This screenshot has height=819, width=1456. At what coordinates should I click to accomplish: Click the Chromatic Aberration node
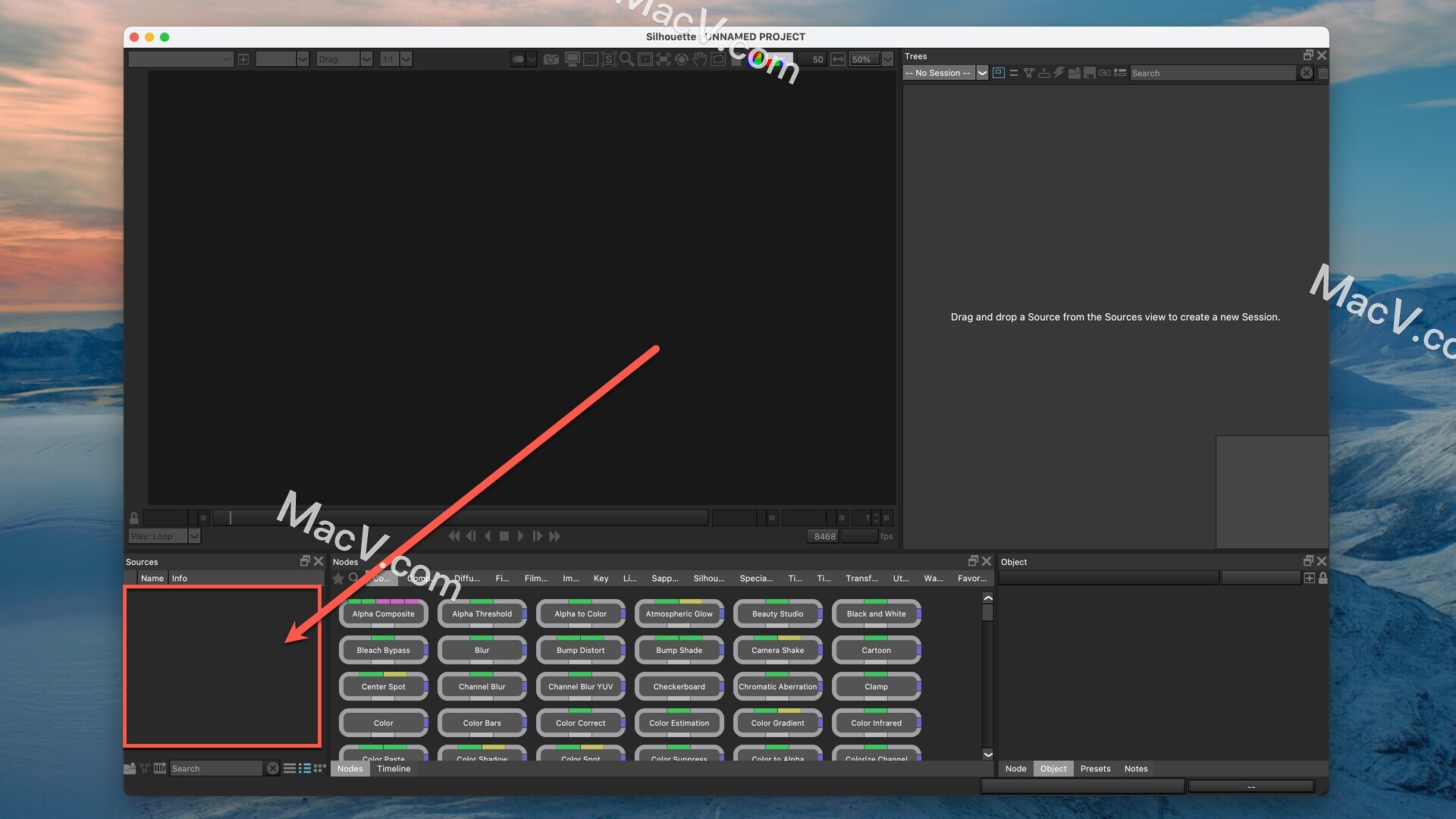[778, 686]
